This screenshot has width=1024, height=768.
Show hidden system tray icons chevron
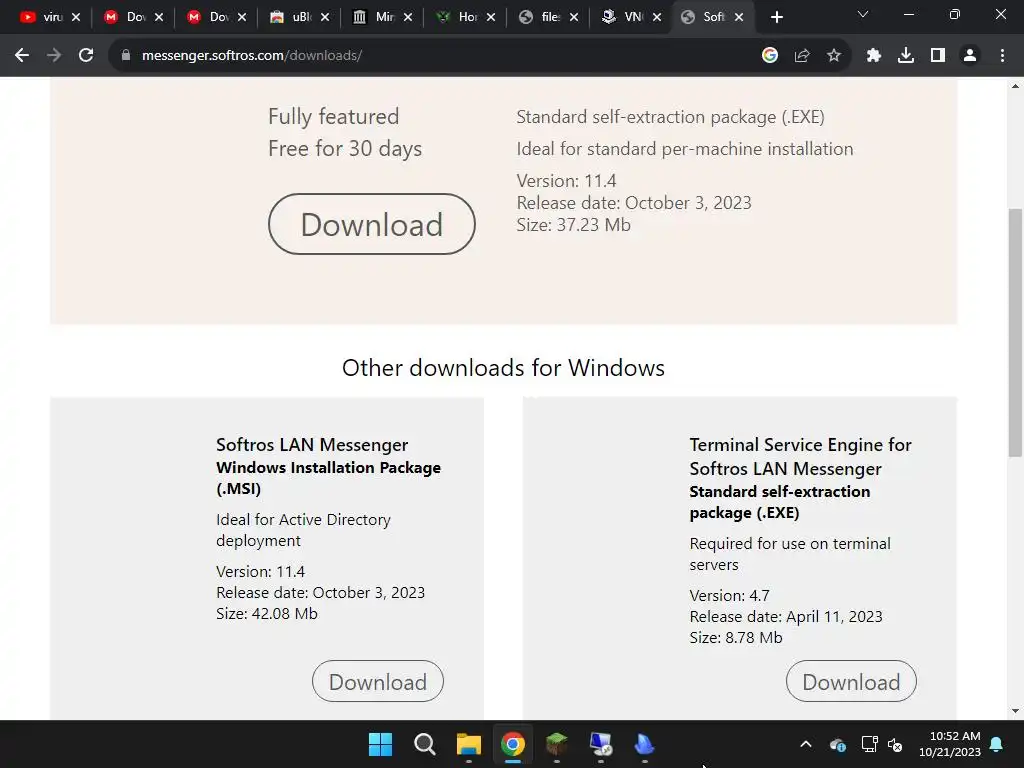tap(806, 744)
